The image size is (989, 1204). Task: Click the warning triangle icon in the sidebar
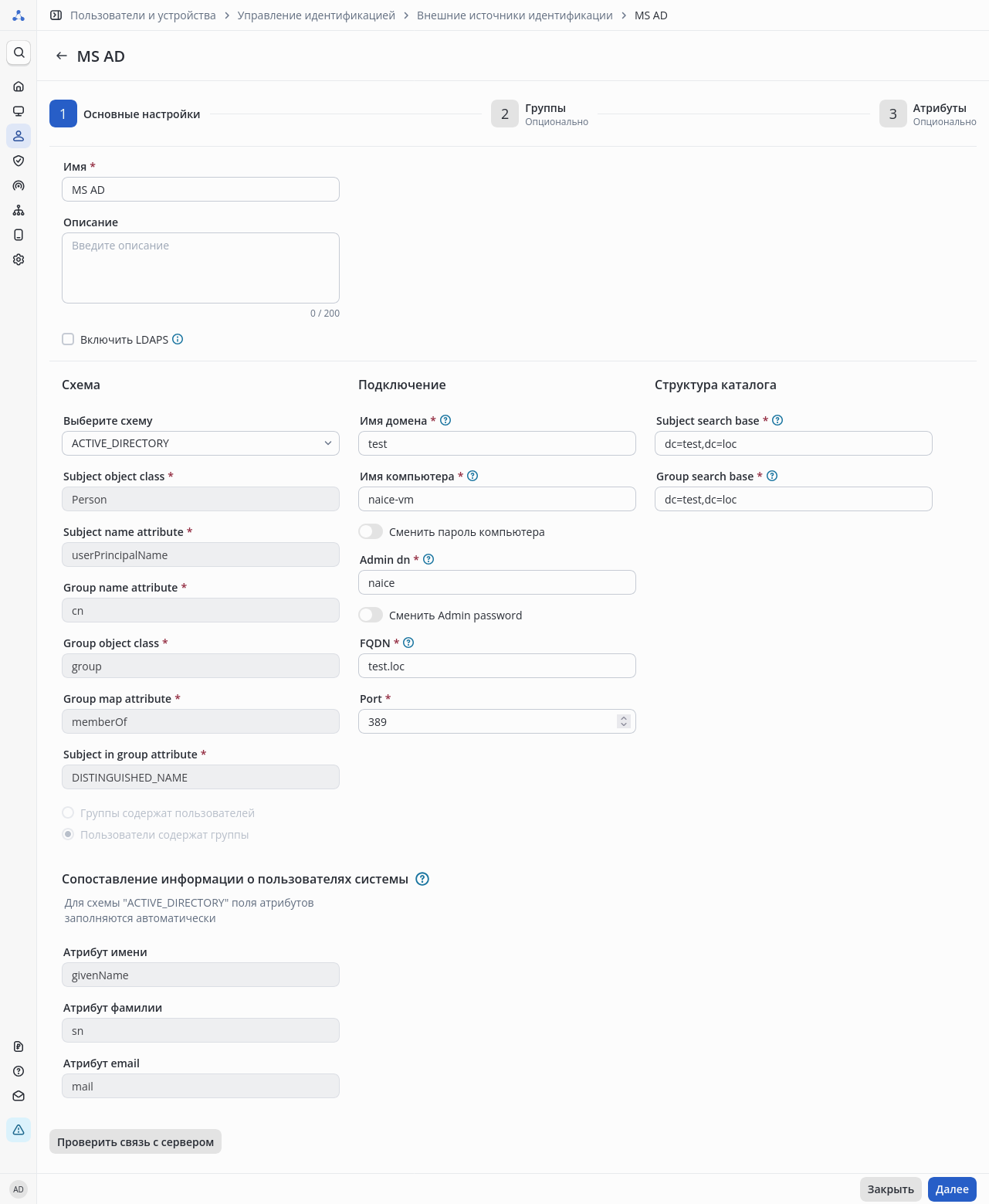click(x=19, y=1130)
